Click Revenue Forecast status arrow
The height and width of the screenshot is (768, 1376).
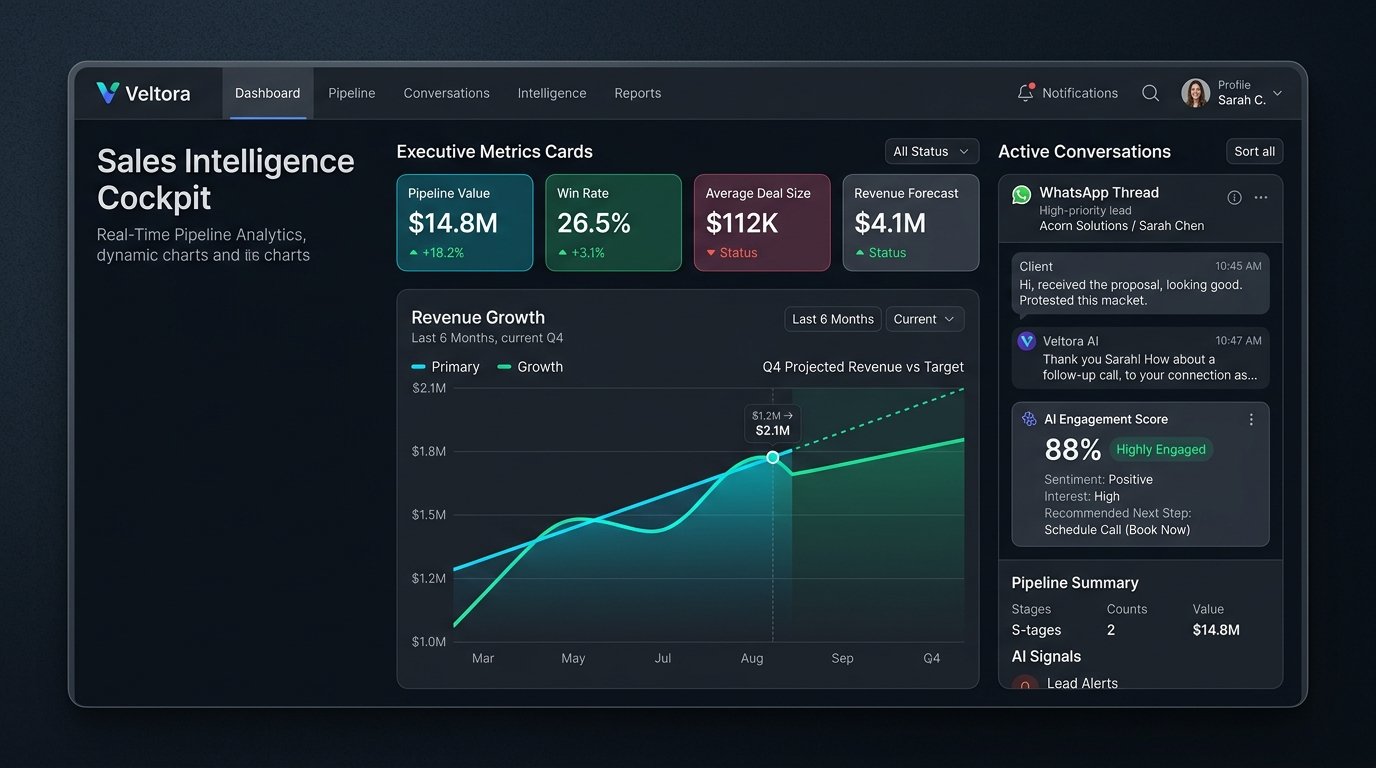(860, 253)
